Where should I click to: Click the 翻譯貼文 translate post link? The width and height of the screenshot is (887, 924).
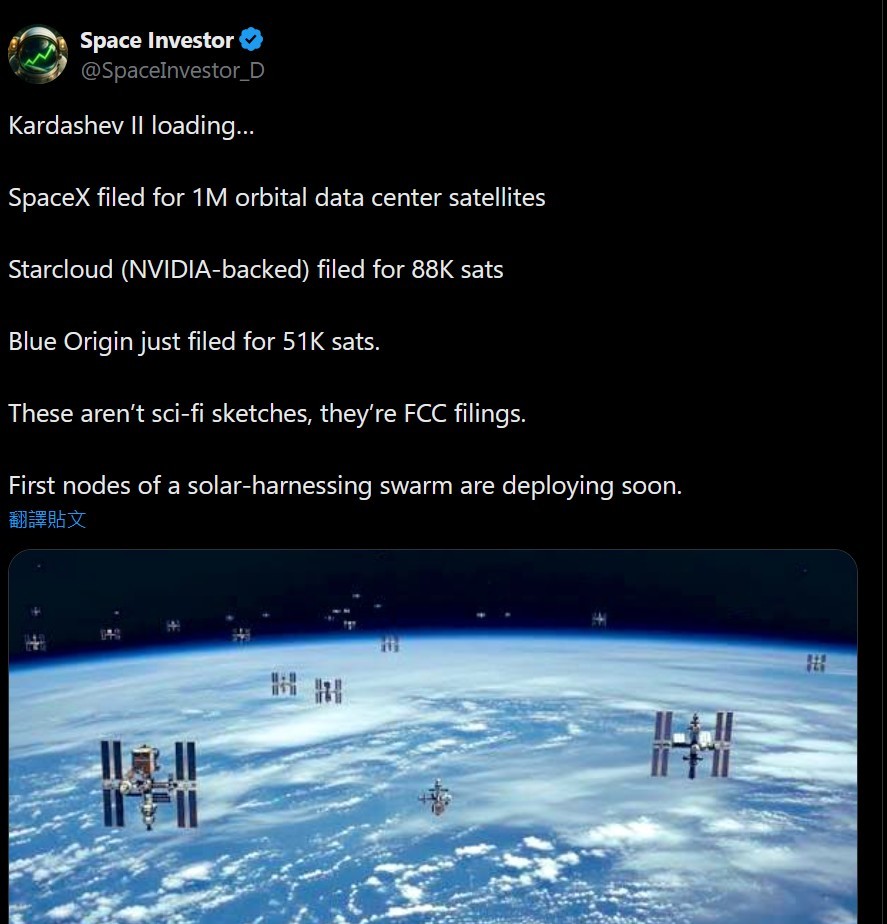click(47, 519)
